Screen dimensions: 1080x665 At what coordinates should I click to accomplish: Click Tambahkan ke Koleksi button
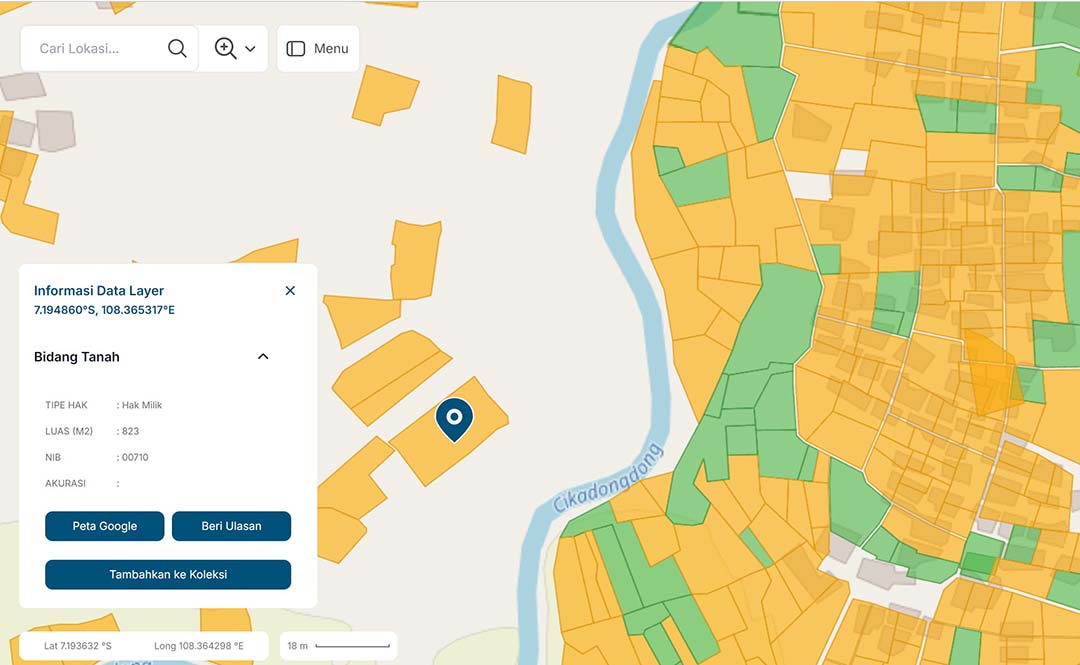(168, 574)
